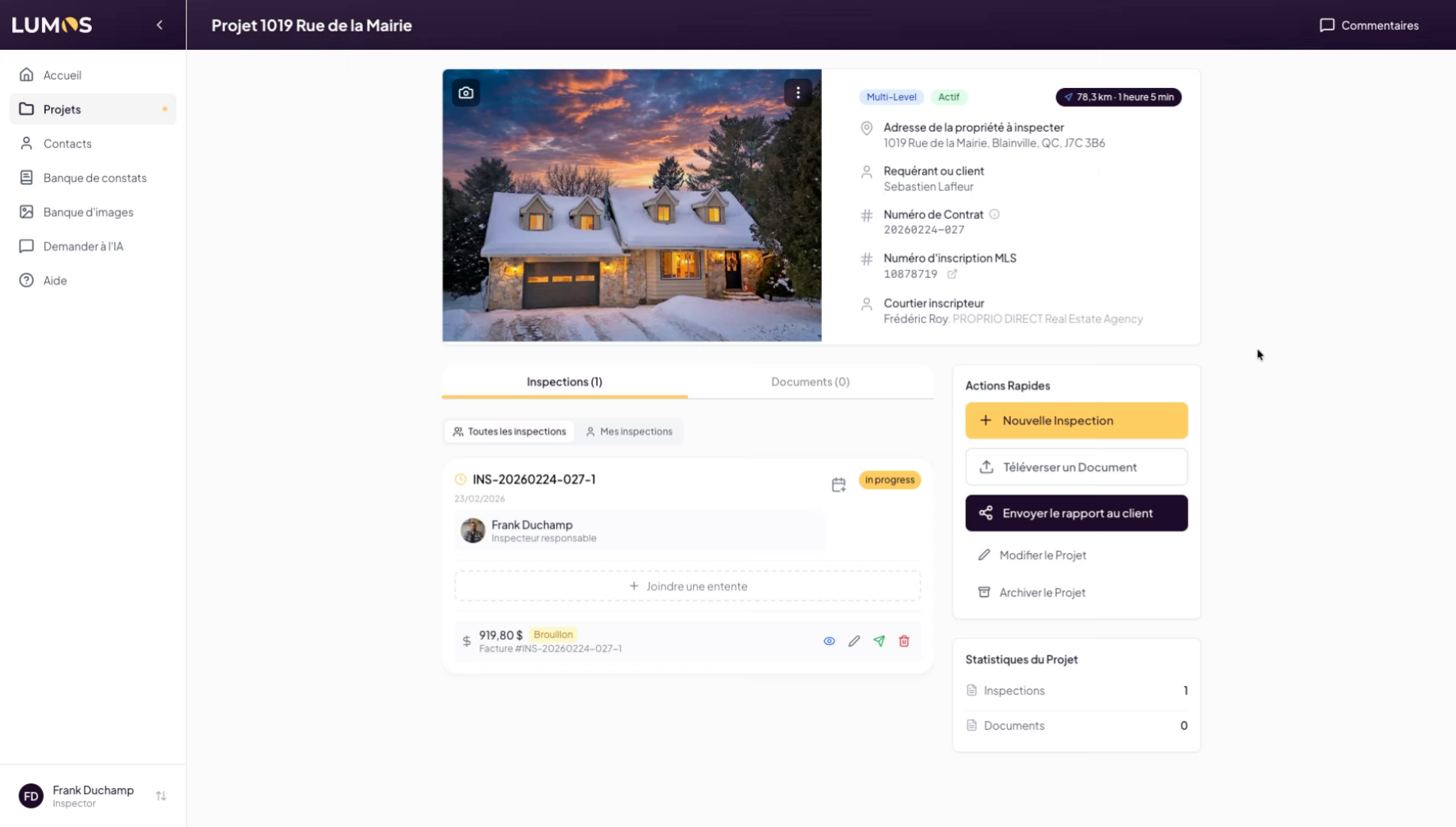Click Joindre une entente
This screenshot has height=827, width=1456.
(x=688, y=587)
